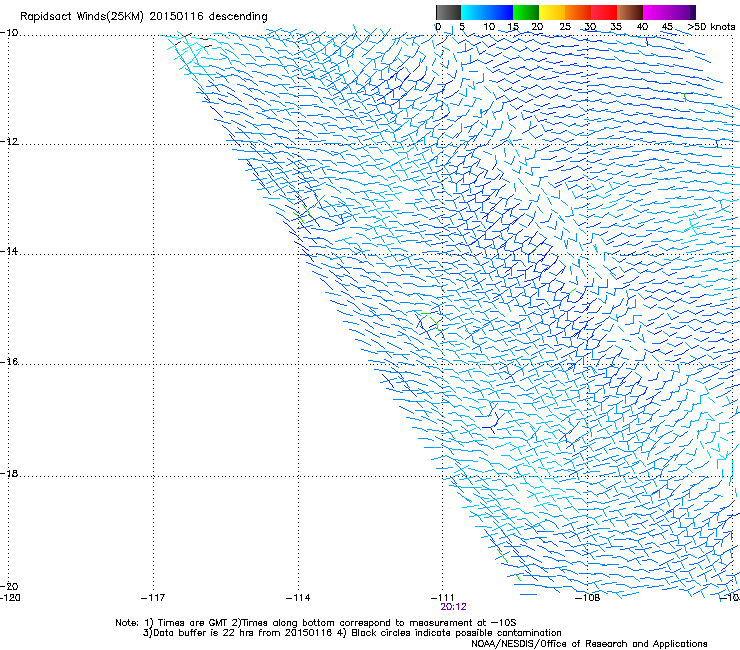Screen dimensions: 740x650
Task: Select the -16 latitude axis label
Action: pos(9,362)
